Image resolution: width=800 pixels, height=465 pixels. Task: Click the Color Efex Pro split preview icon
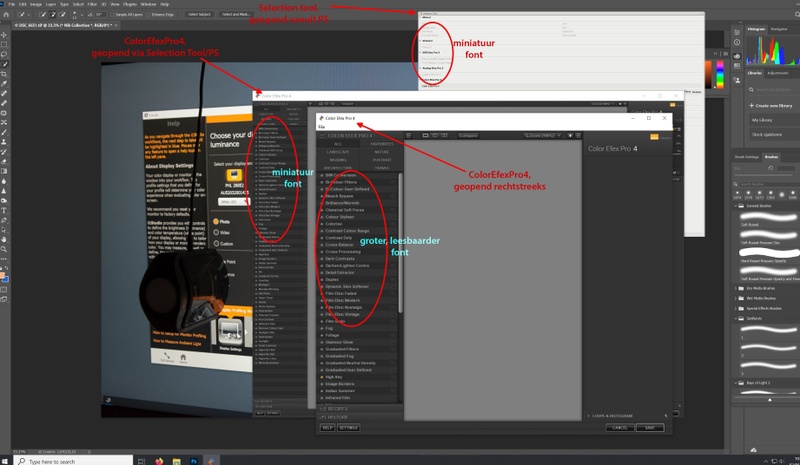point(435,135)
